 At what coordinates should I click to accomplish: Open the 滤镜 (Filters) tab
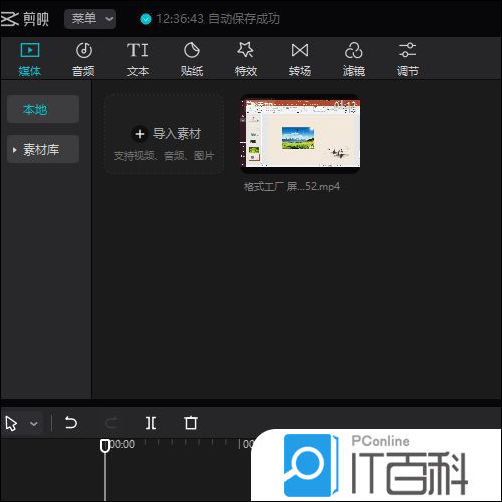[x=354, y=59]
